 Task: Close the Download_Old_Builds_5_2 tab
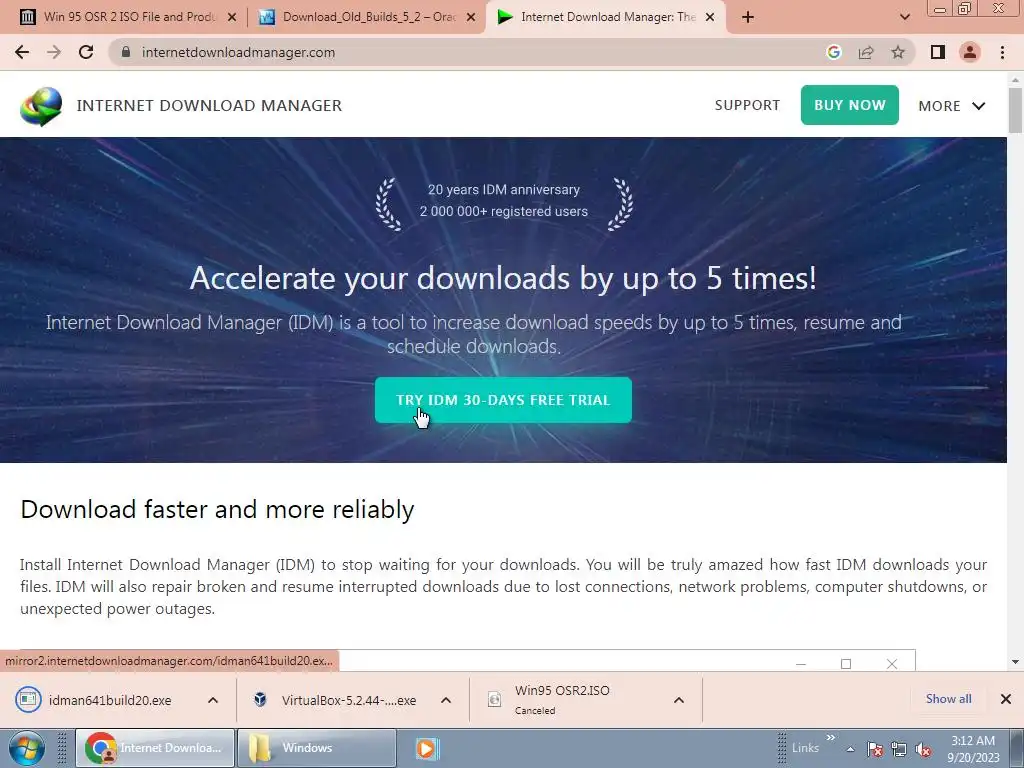click(470, 18)
